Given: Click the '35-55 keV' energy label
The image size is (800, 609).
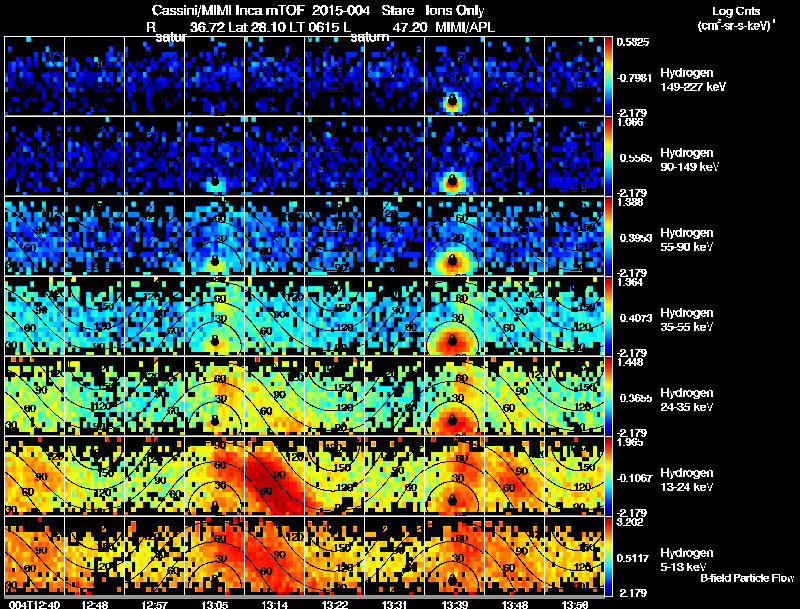Looking at the screenshot, I should click(686, 327).
